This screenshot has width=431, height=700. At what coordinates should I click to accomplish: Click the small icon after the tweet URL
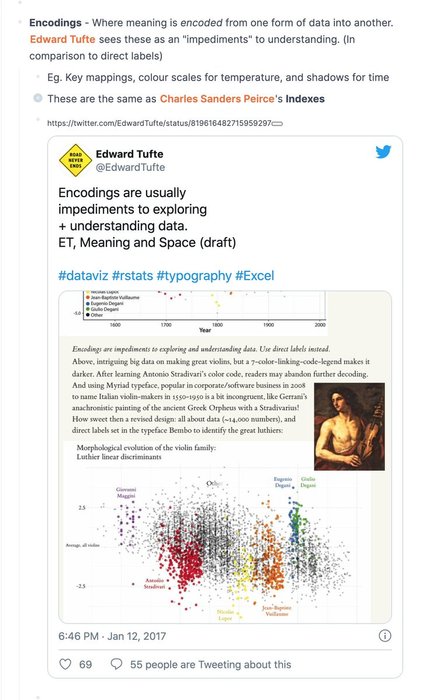click(277, 124)
